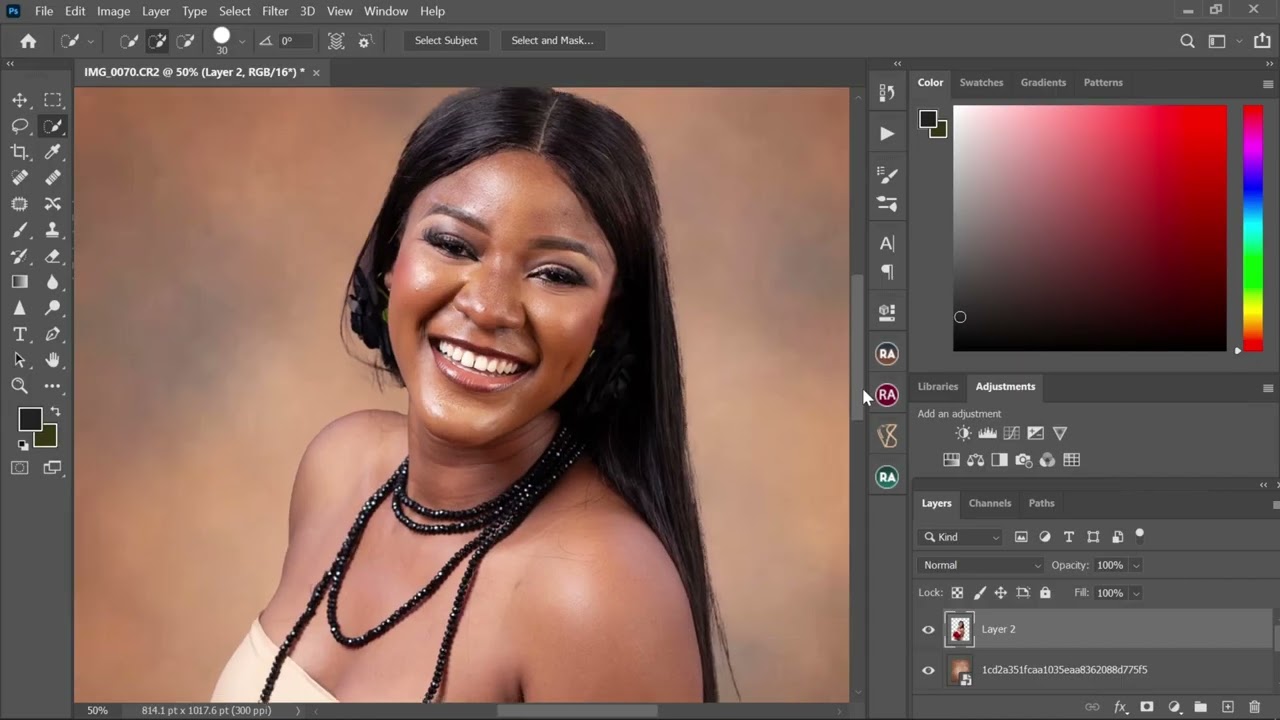The width and height of the screenshot is (1280, 720).
Task: Select the Path Selection arrow tool
Action: click(x=20, y=360)
